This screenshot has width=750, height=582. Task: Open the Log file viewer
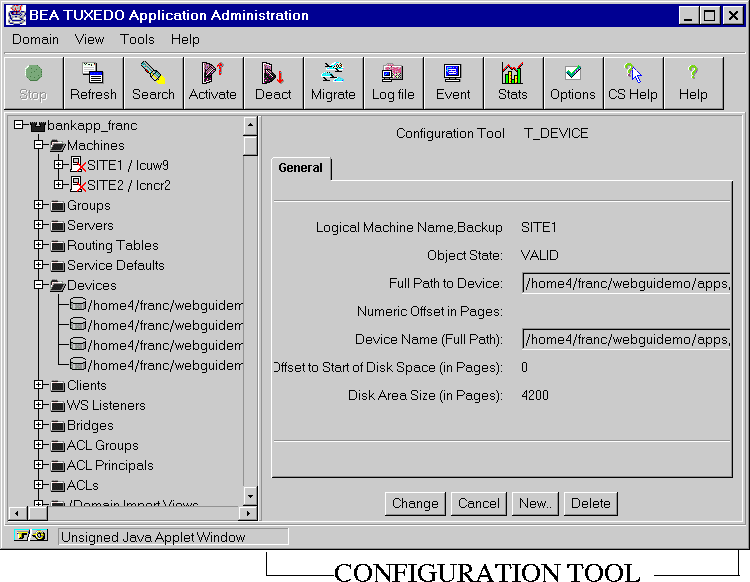[393, 83]
